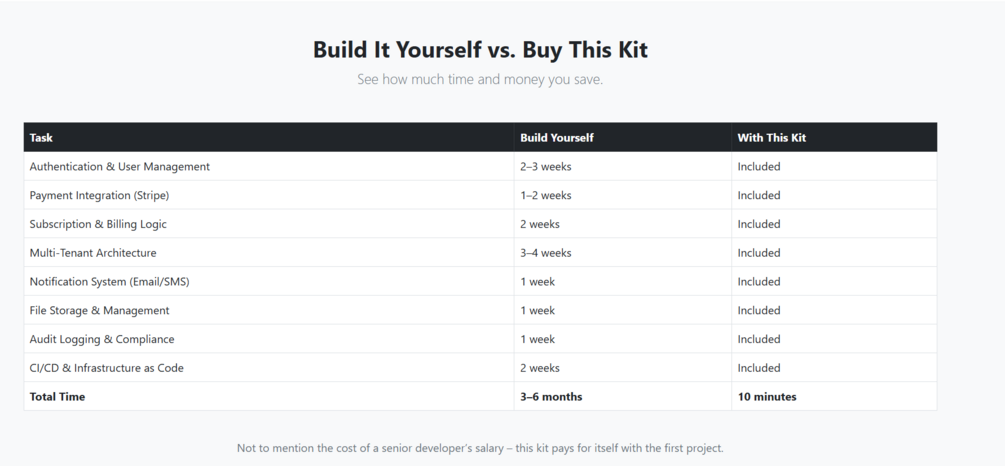Click the '10 minutes' total cell
Viewport: 1005px width, 466px height.
(x=767, y=397)
